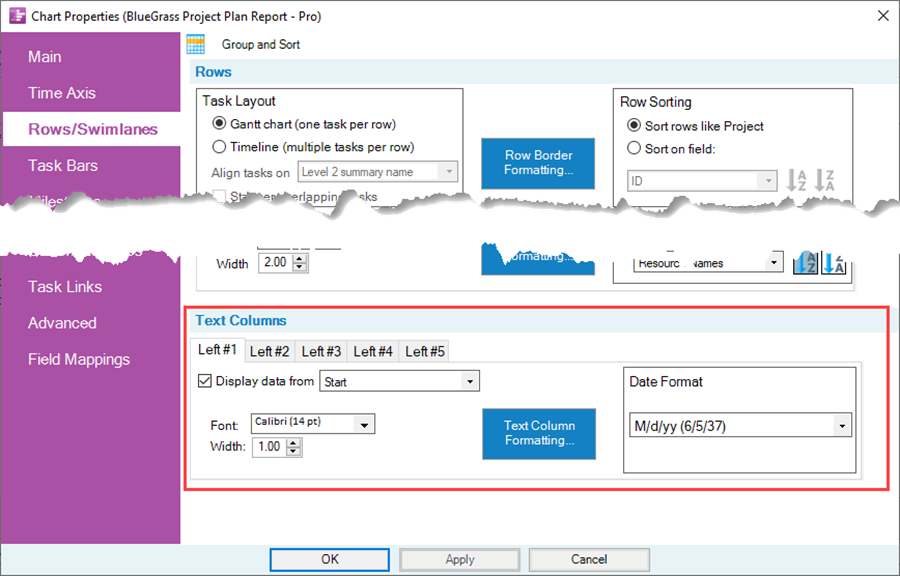
Task: Open the Display data from Start dropdown
Action: pyautogui.click(x=470, y=382)
